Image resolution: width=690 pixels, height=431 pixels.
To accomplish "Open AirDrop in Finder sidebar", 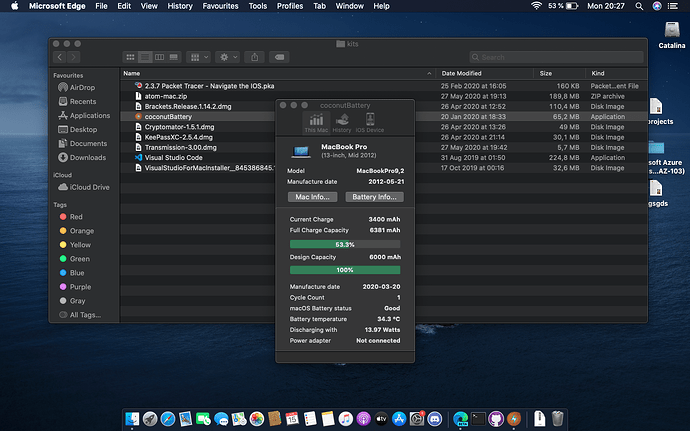I will pos(82,88).
